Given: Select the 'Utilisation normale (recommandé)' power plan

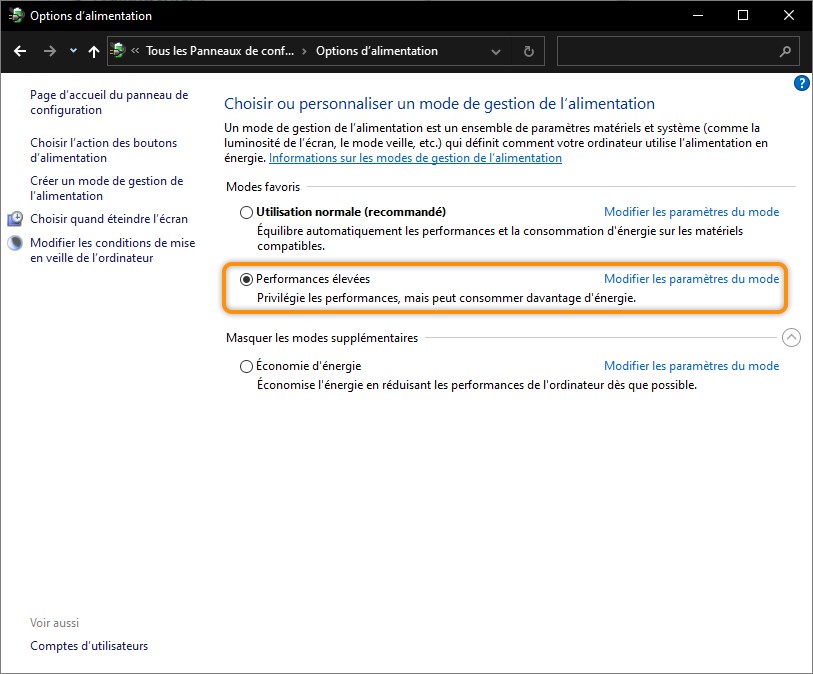Looking at the screenshot, I should point(244,211).
